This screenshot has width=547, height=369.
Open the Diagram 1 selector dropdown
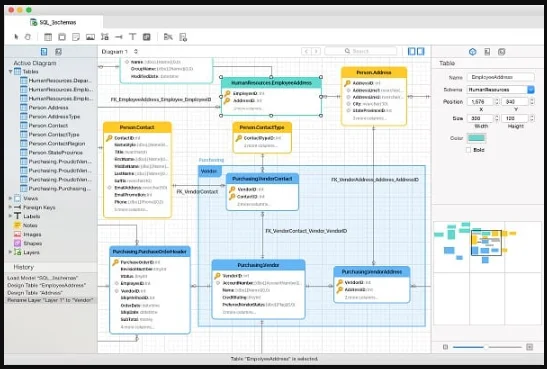[120, 52]
